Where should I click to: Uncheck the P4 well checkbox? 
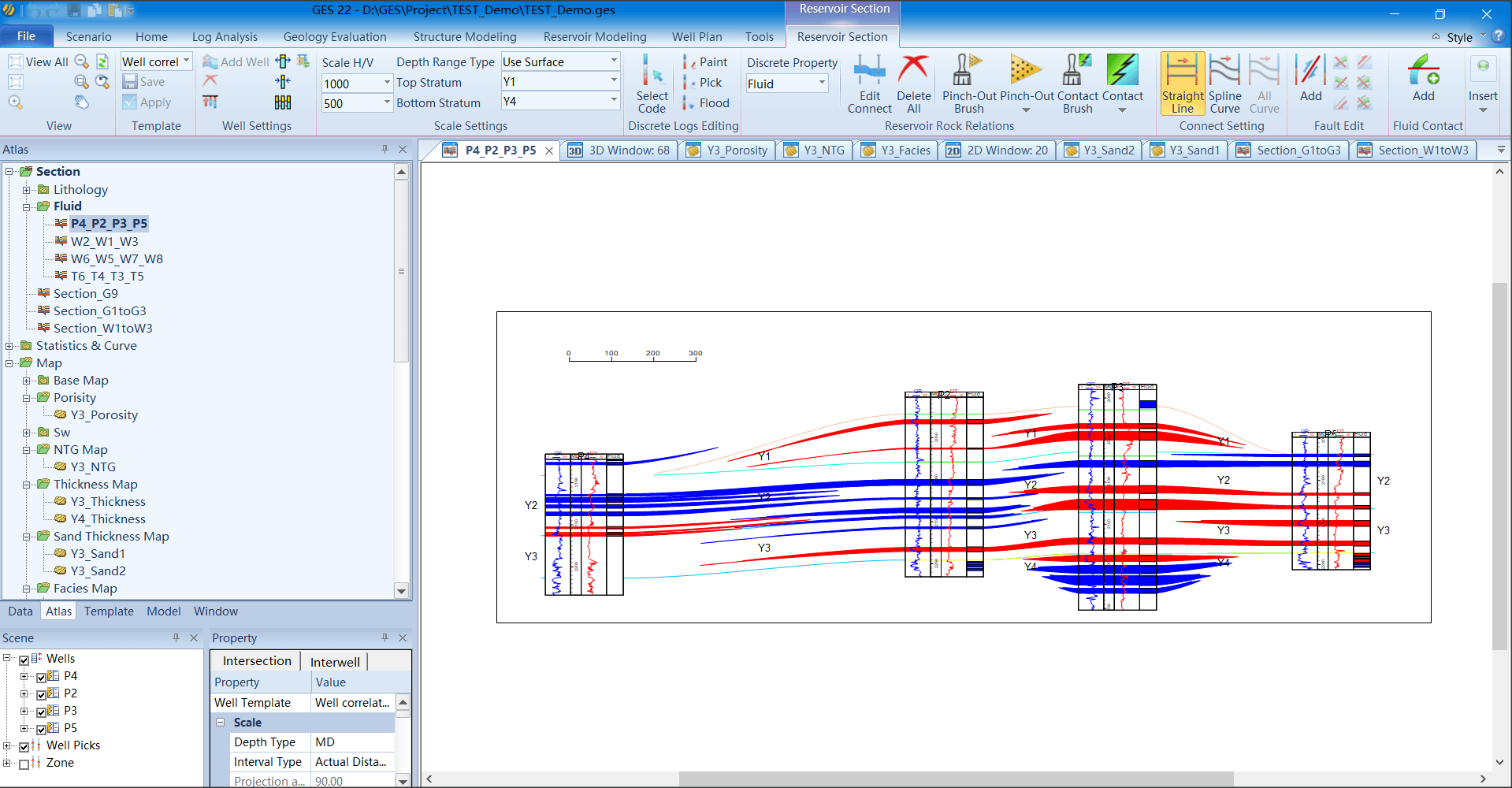click(42, 677)
